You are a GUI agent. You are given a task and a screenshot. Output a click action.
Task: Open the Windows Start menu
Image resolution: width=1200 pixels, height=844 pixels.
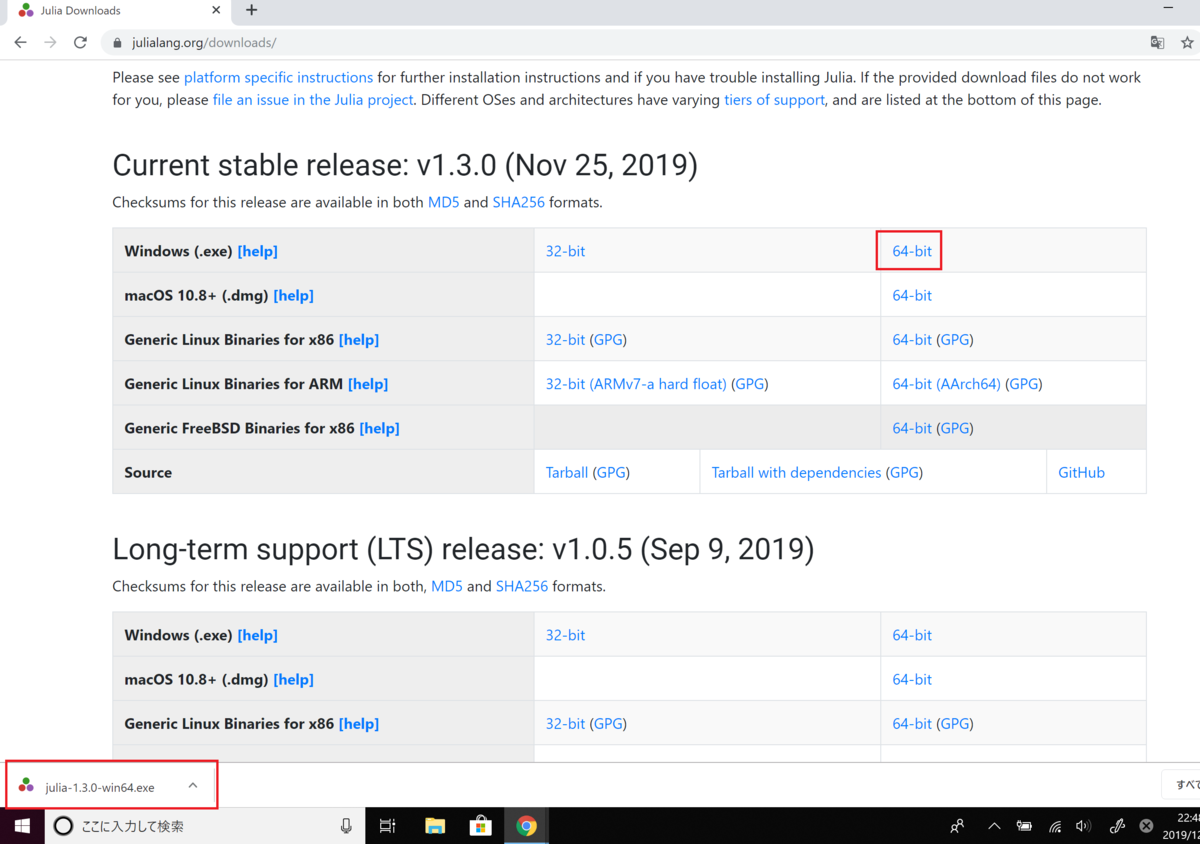pyautogui.click(x=22, y=826)
